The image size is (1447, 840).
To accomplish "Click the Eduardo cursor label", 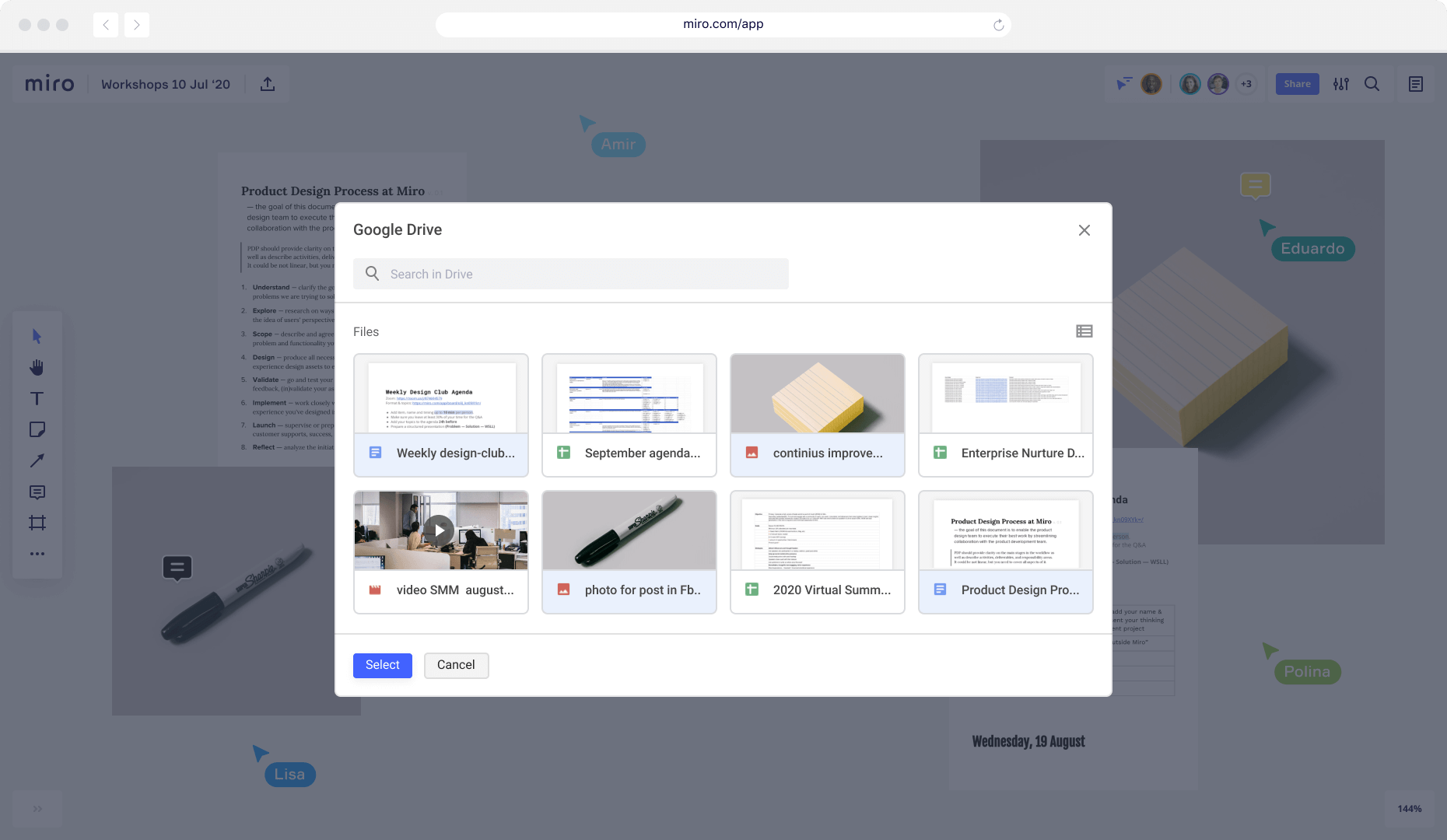I will pos(1313,249).
